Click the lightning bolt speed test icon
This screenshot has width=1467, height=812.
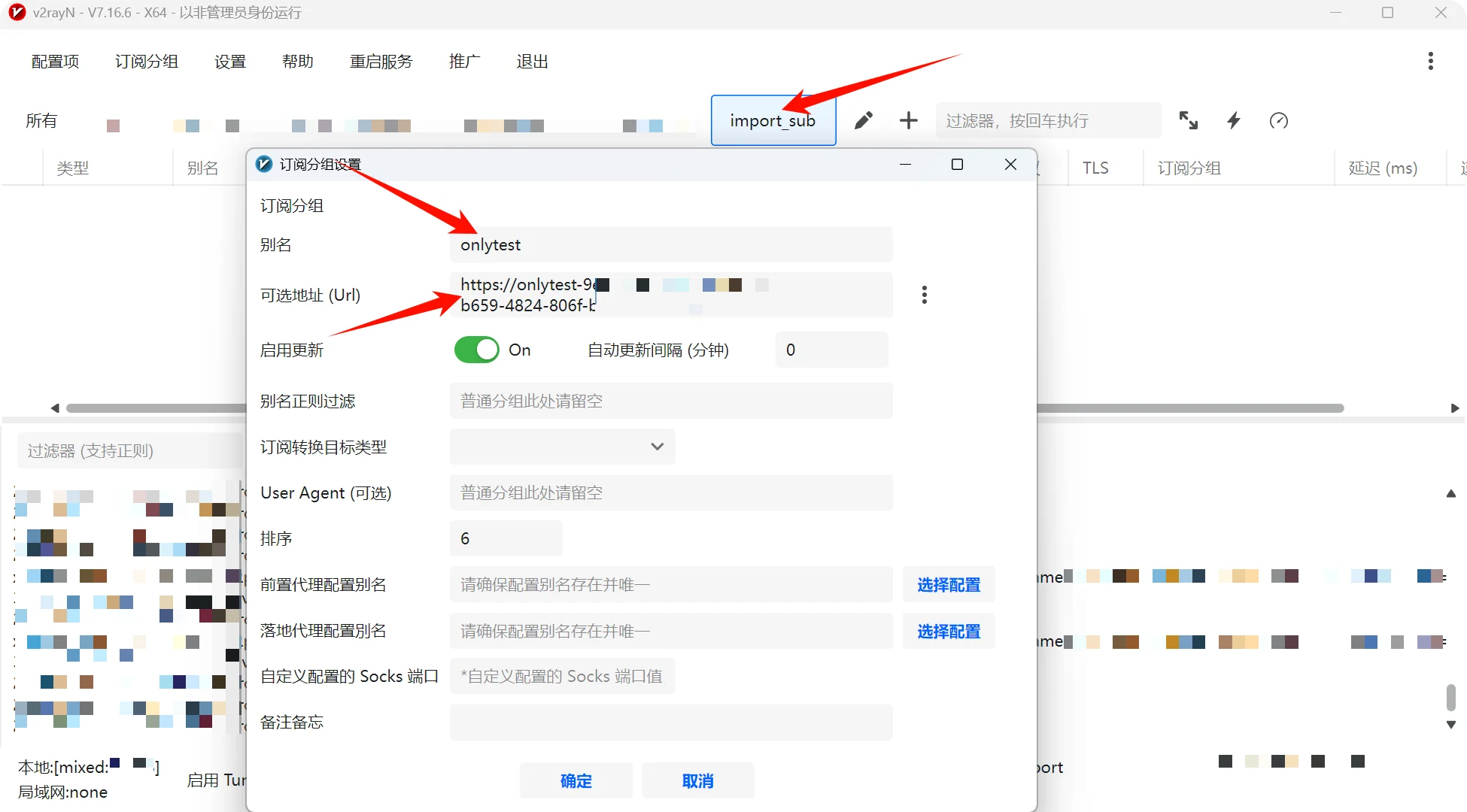tap(1234, 120)
